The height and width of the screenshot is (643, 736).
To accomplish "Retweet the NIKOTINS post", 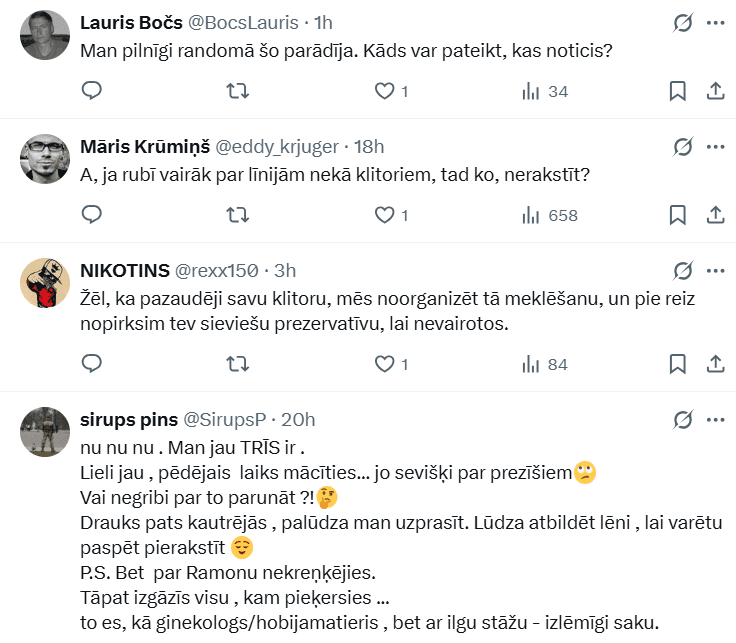I will pos(238,364).
